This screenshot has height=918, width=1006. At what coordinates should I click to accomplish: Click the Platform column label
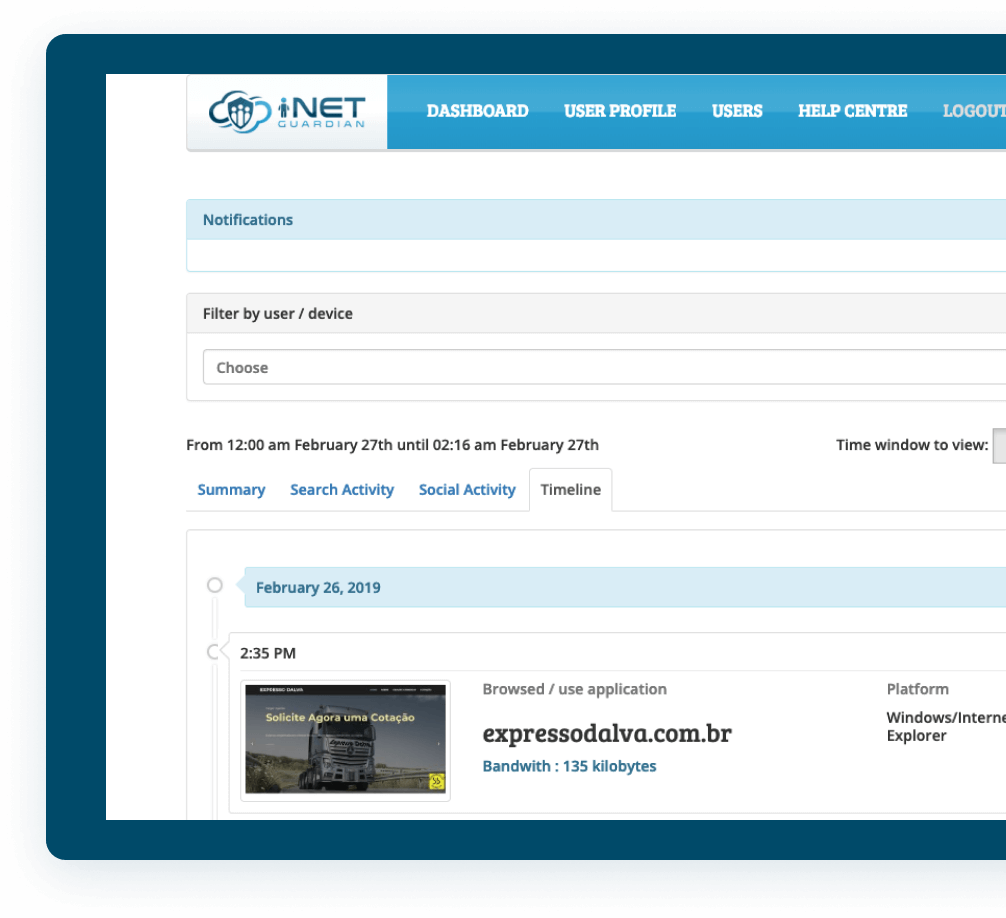(x=917, y=690)
